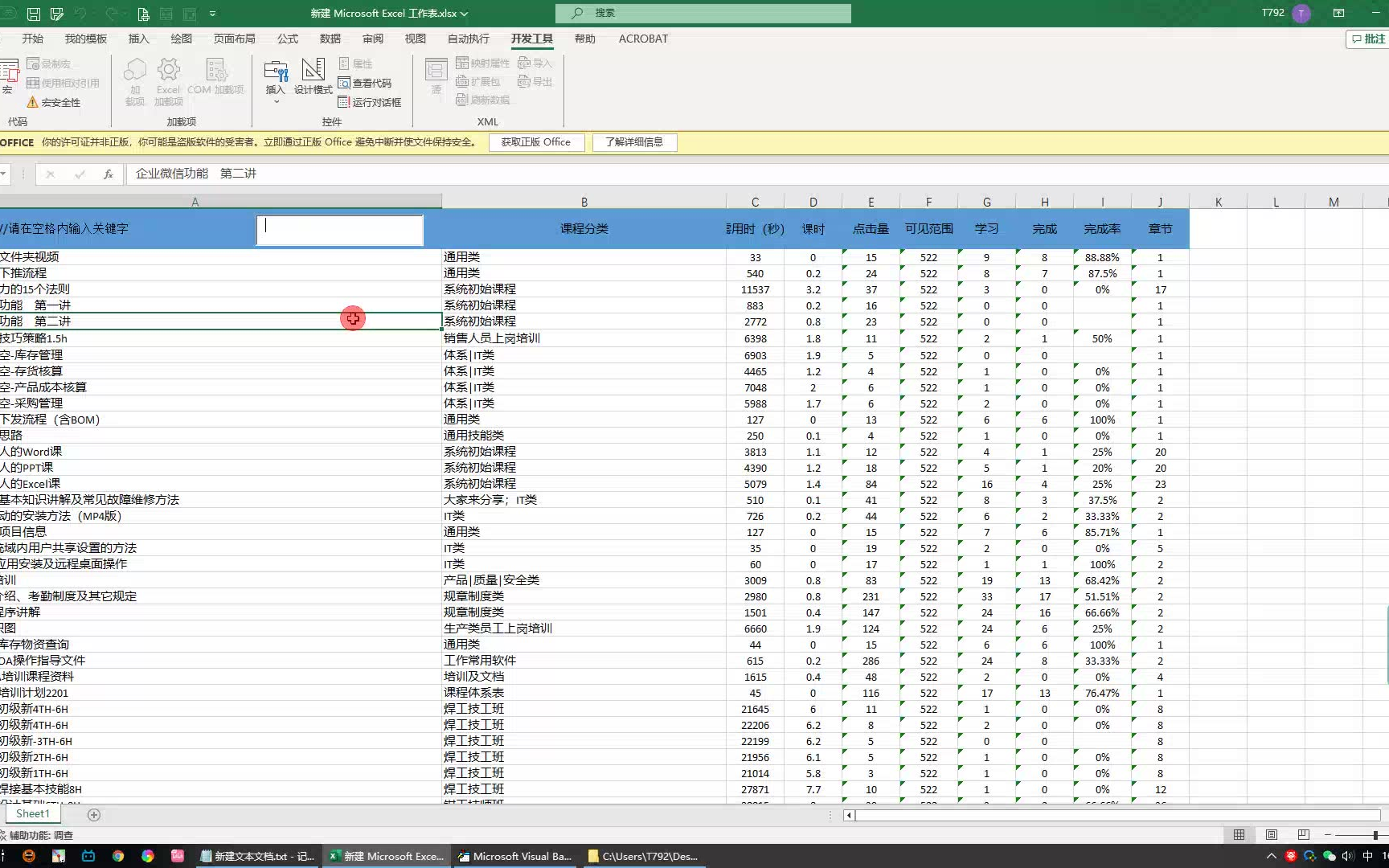Image resolution: width=1389 pixels, height=868 pixels.
Task: Adjust the zoom slider in status bar
Action: (x=1375, y=835)
